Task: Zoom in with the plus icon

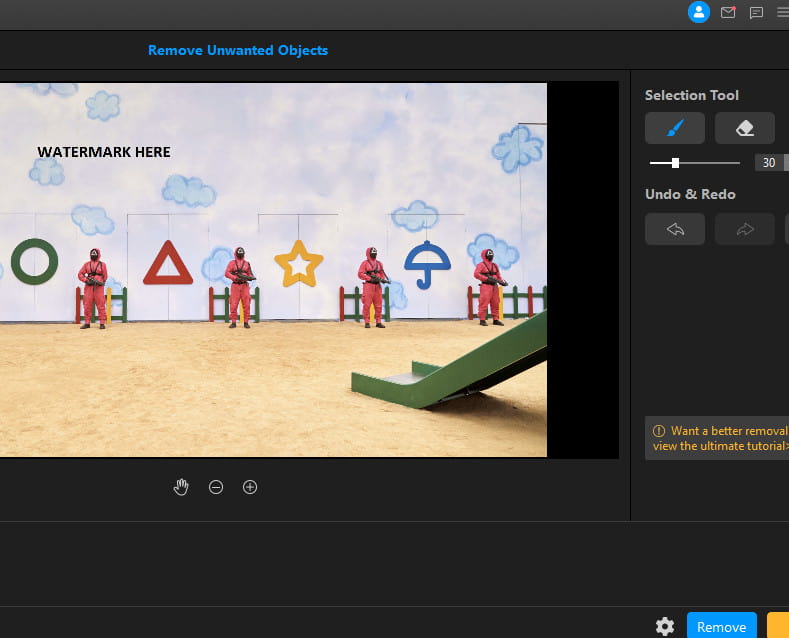Action: (250, 487)
